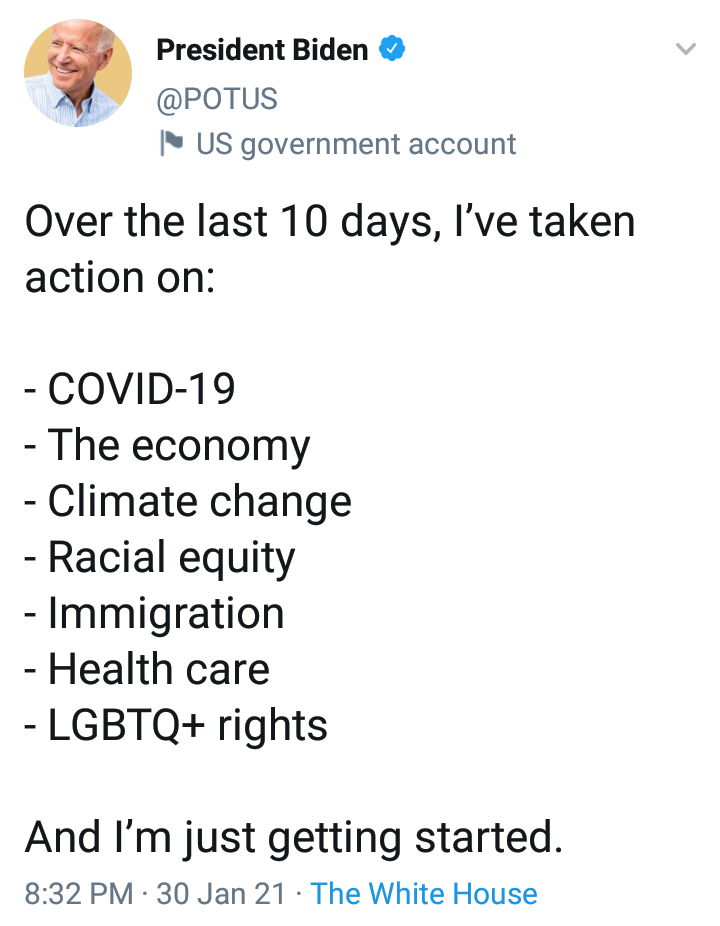The image size is (720, 926).
Task: Click the "action on:" text line
Action: coord(120,278)
